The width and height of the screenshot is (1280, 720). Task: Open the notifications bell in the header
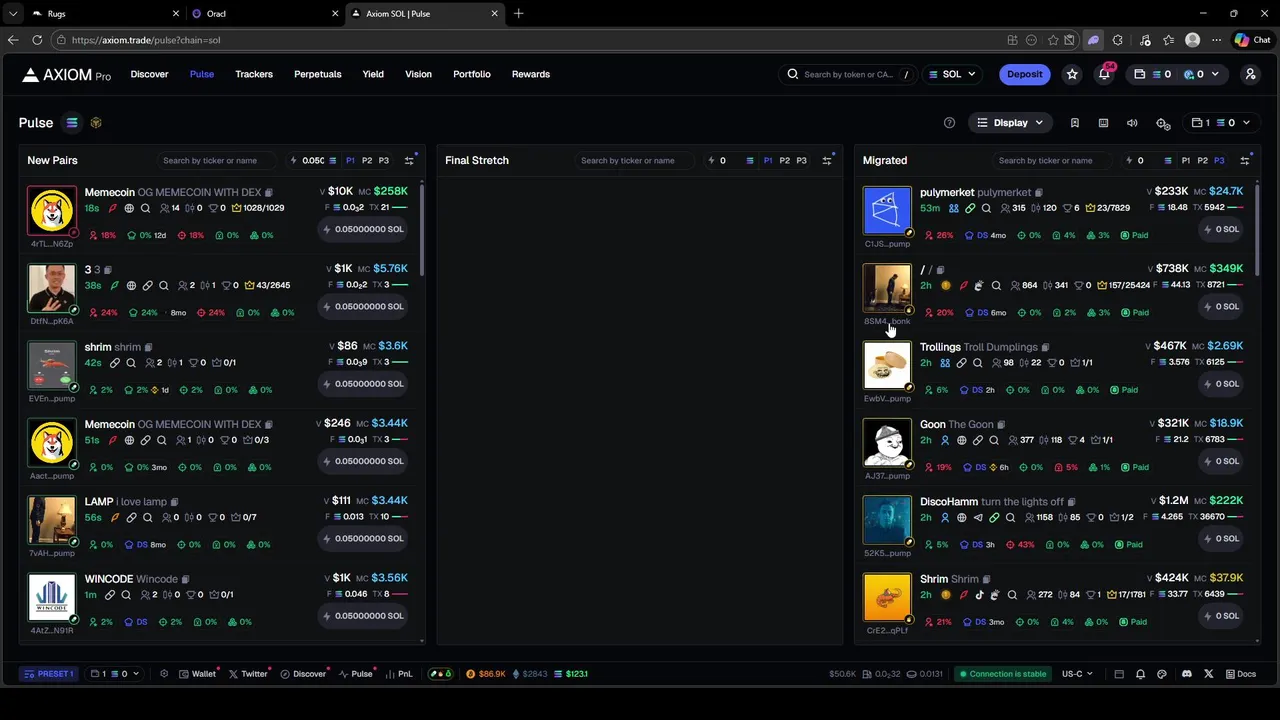[x=1104, y=74]
